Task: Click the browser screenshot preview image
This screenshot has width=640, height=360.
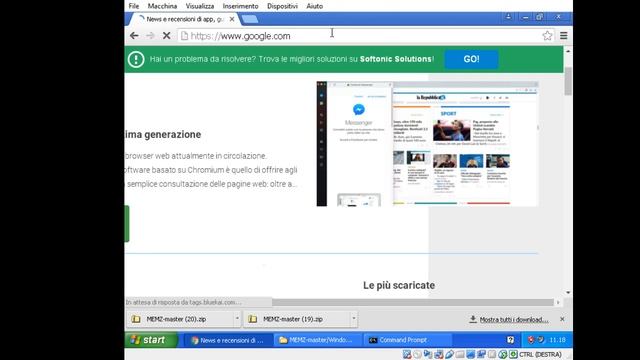Action: click(x=427, y=144)
